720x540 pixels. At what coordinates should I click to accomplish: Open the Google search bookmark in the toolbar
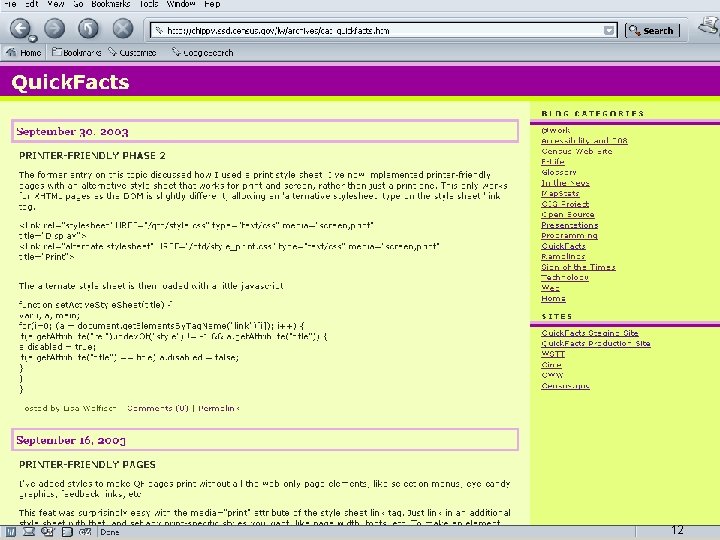coord(202,53)
